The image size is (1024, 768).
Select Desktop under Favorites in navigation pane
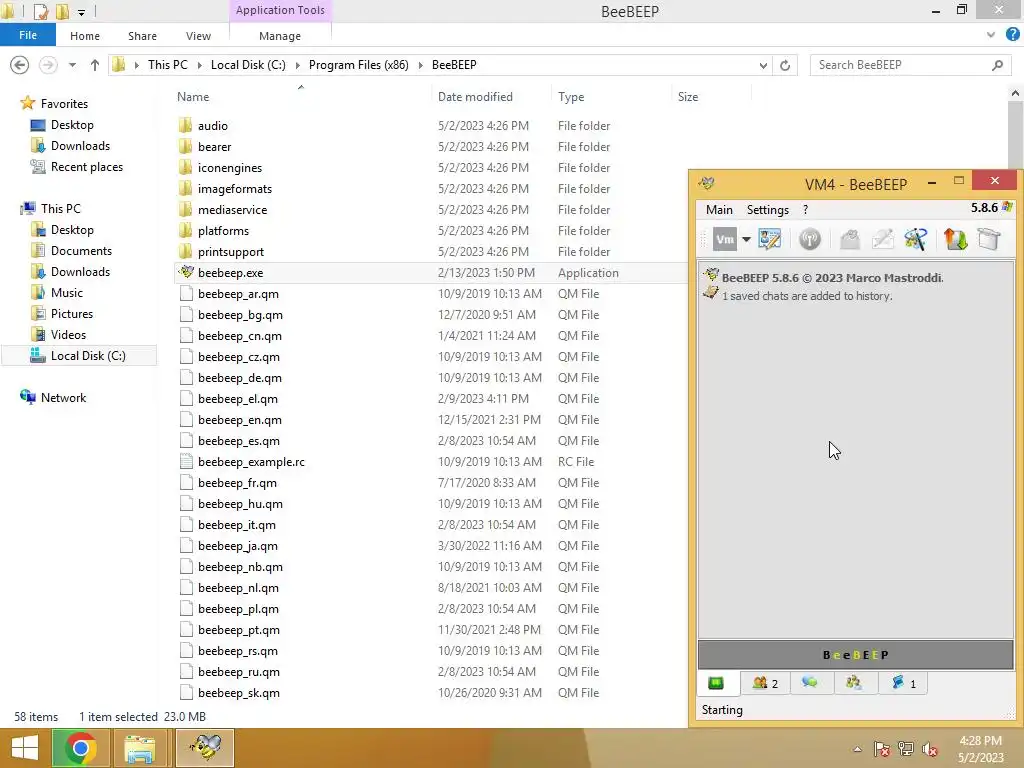click(72, 125)
